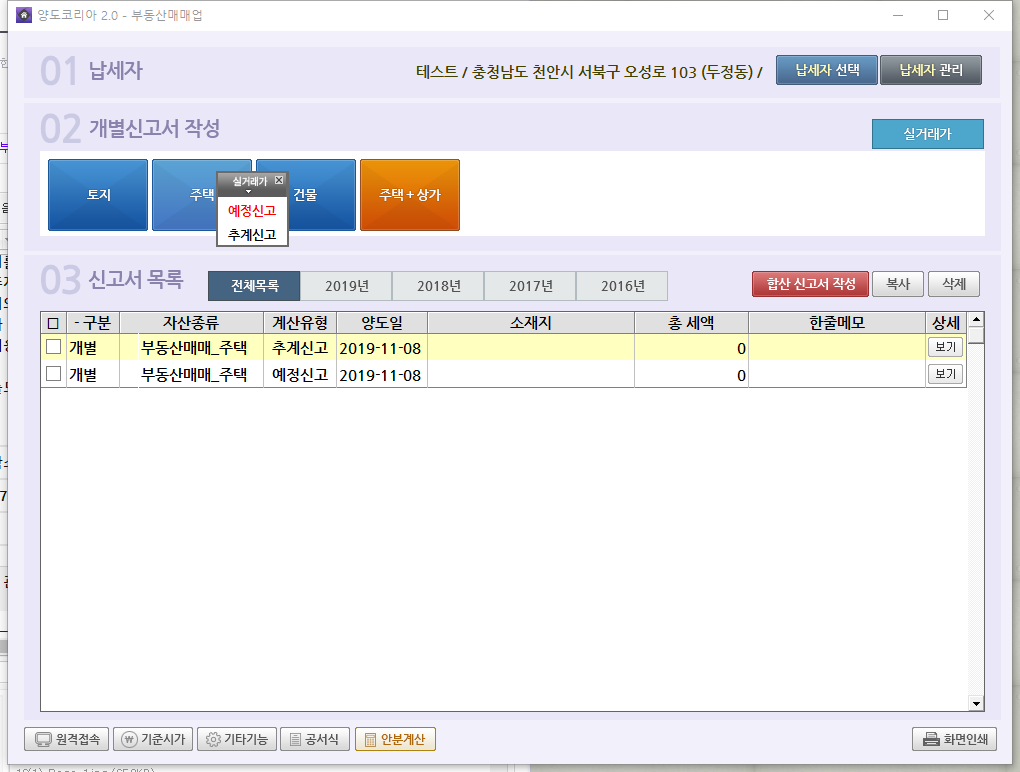Select the orange 주택+상가 tile
Screen dimensions: 1020x772
click(410, 195)
